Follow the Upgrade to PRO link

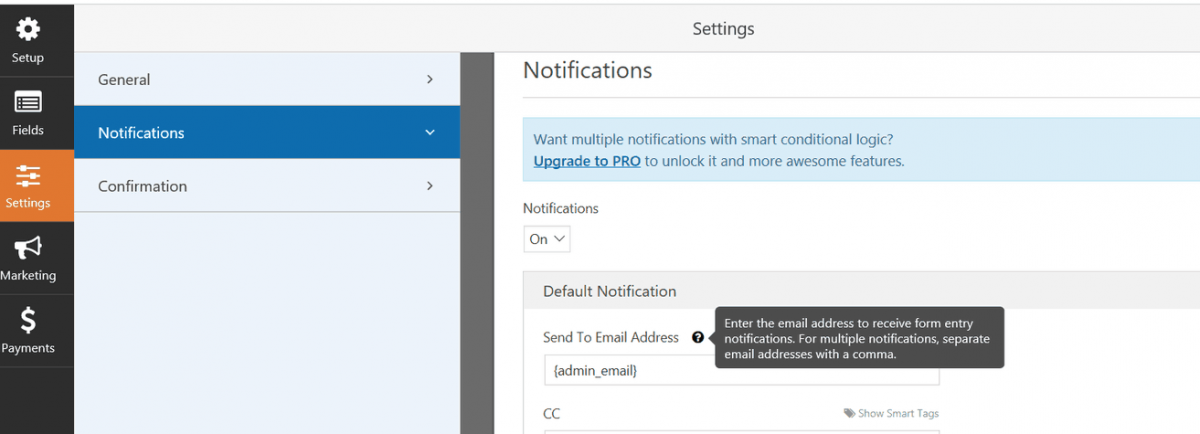[587, 160]
